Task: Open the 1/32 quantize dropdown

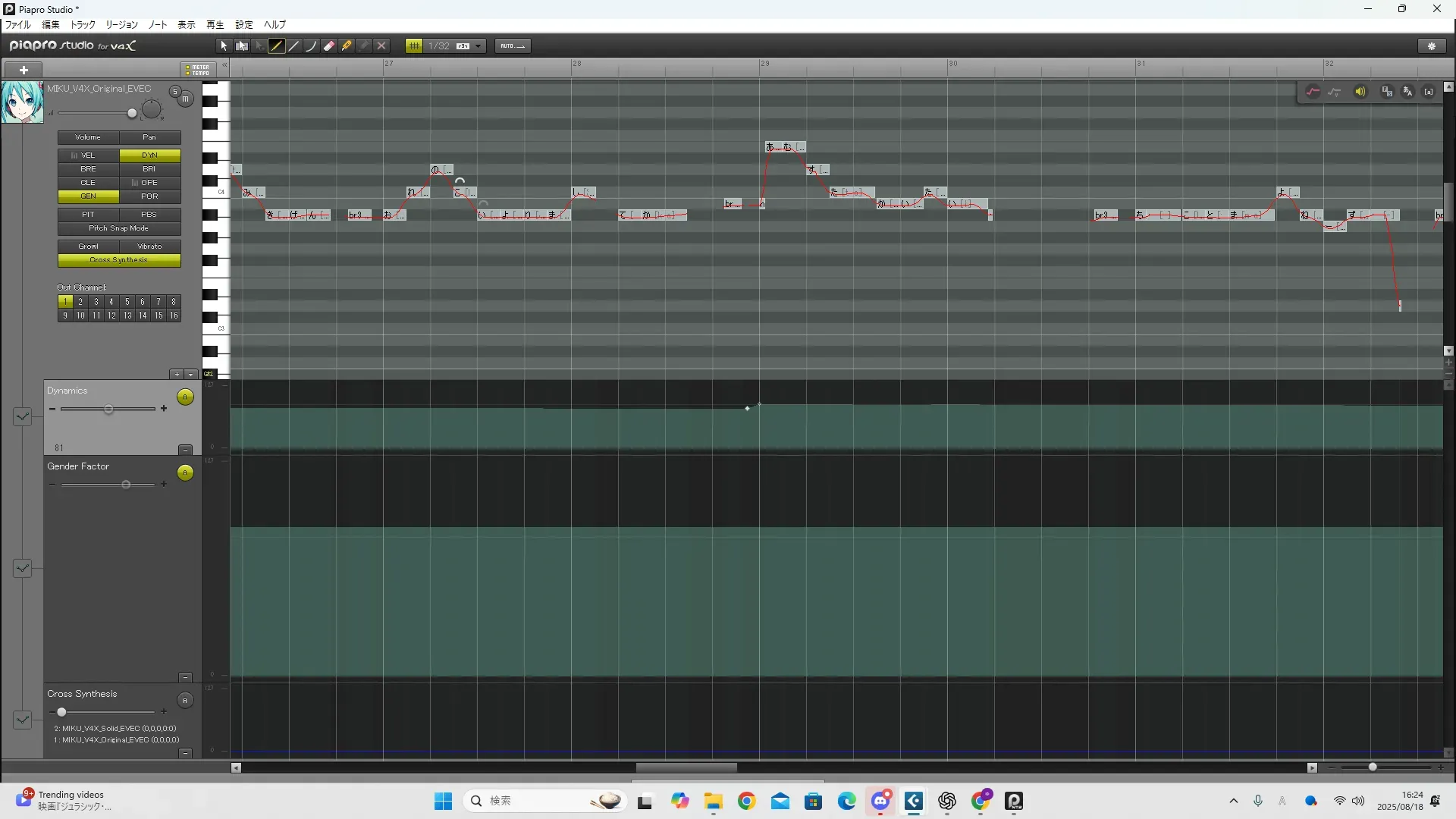Action: point(479,46)
